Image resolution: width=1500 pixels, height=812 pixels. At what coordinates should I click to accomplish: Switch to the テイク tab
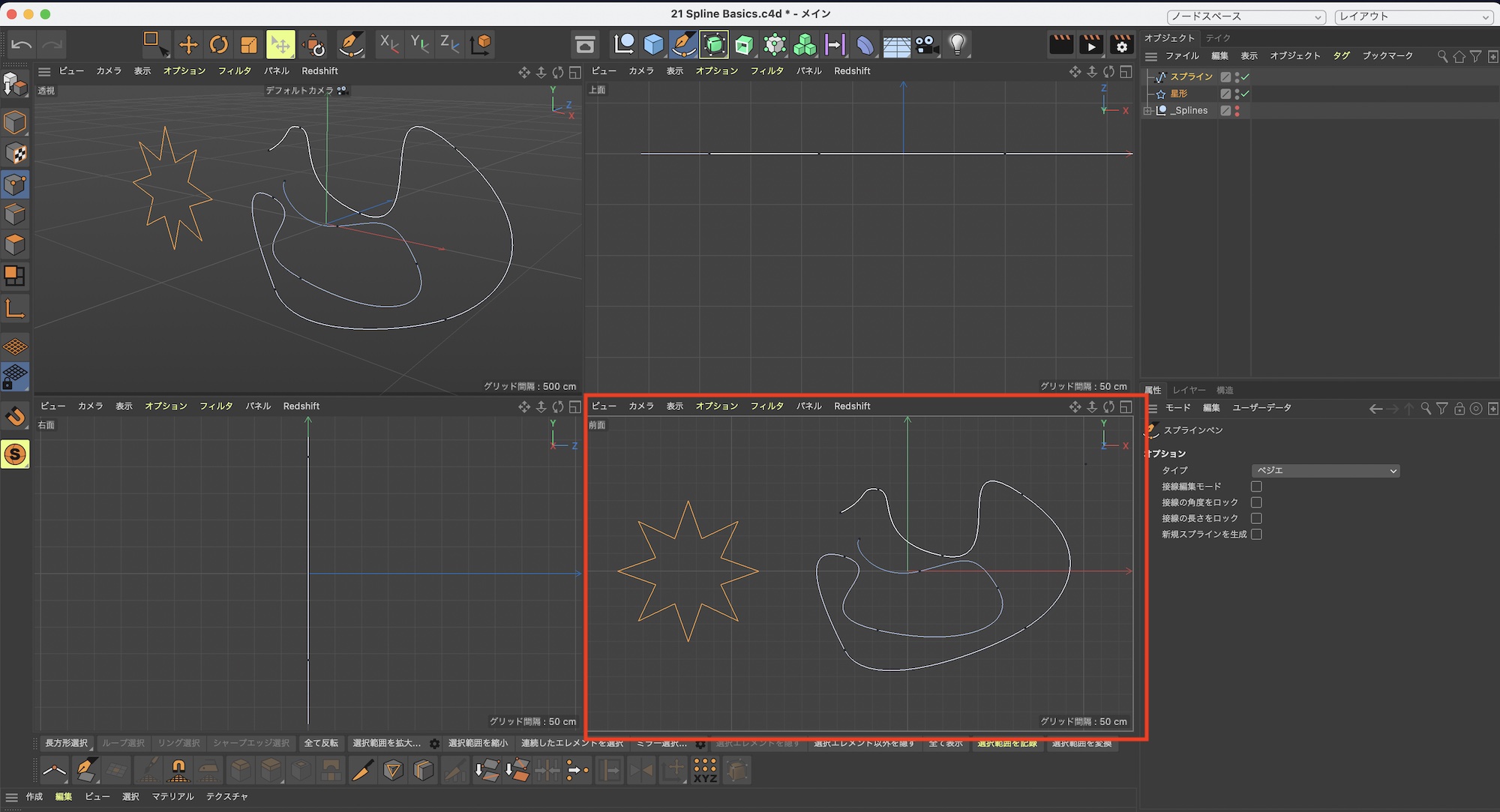1218,37
